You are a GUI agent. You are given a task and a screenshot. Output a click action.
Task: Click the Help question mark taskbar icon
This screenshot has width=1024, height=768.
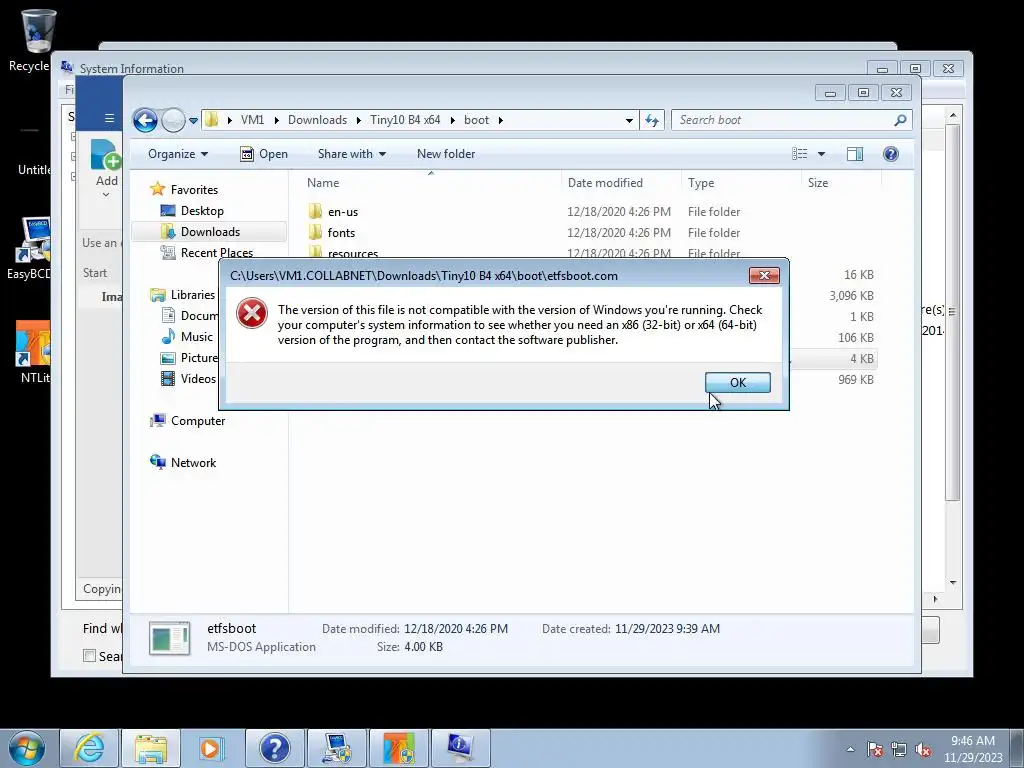pos(274,748)
